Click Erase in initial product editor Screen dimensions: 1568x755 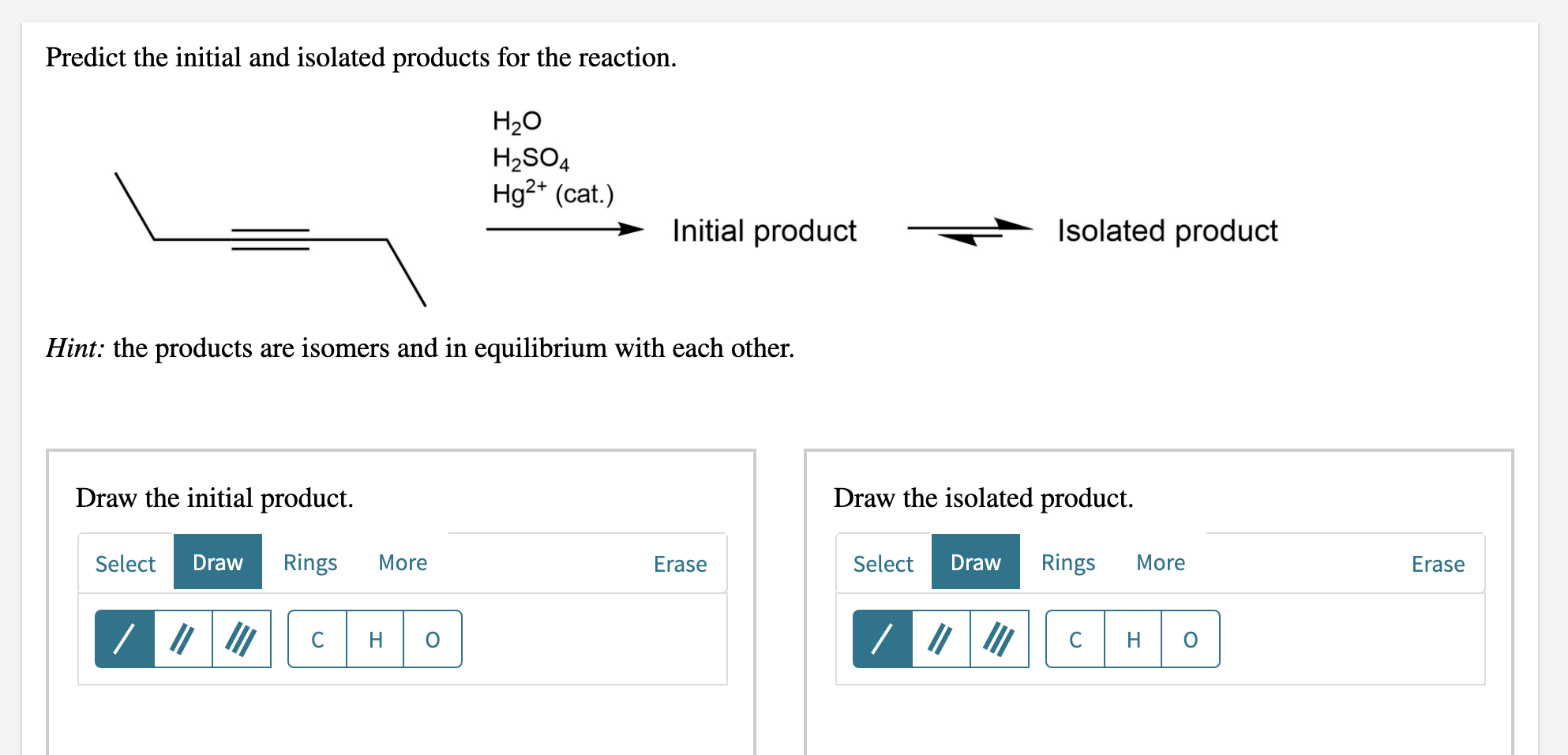680,564
